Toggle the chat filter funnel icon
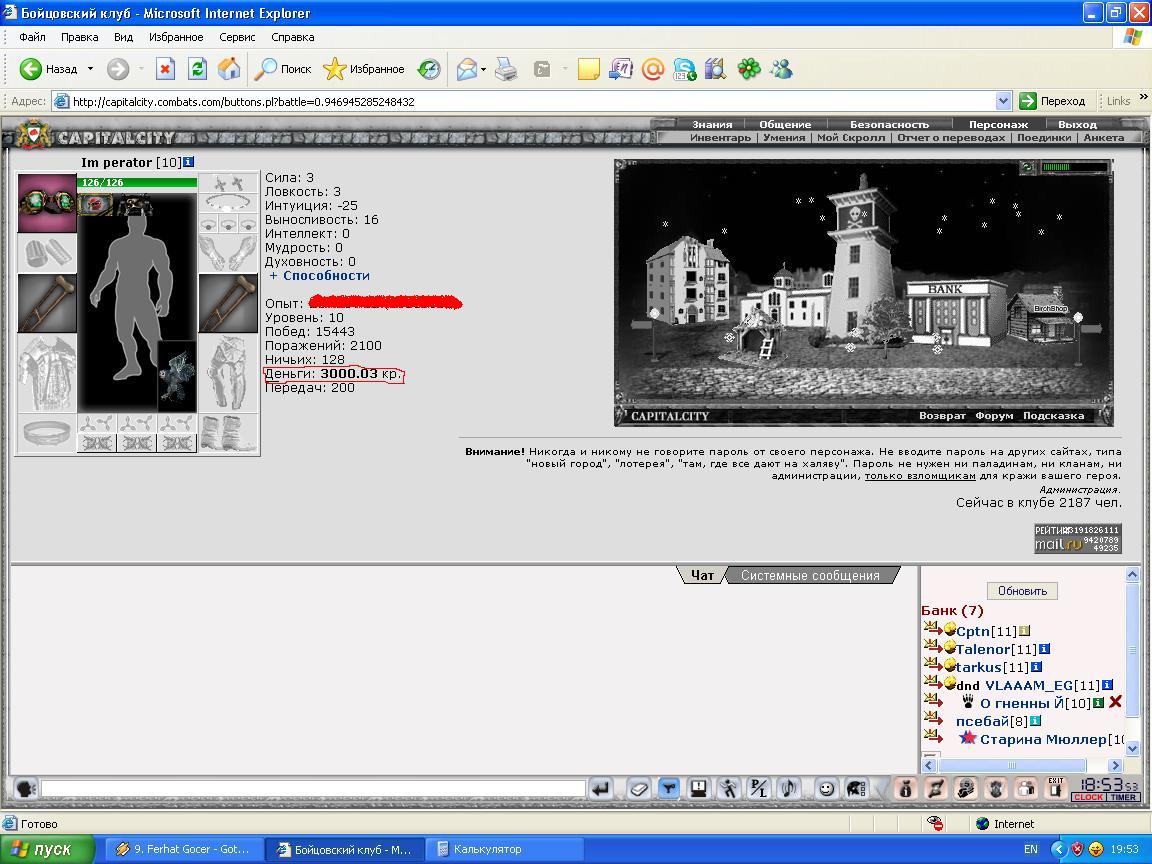 (x=669, y=789)
